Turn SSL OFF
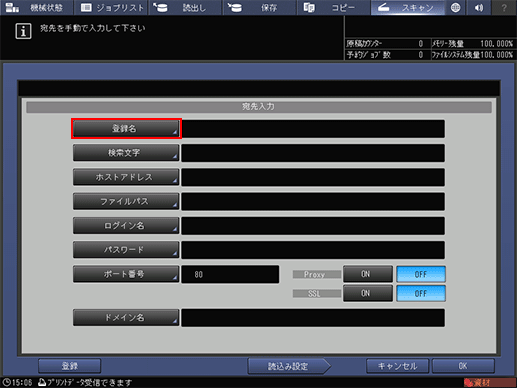Screen dimensions: 517x388 [x=421, y=293]
